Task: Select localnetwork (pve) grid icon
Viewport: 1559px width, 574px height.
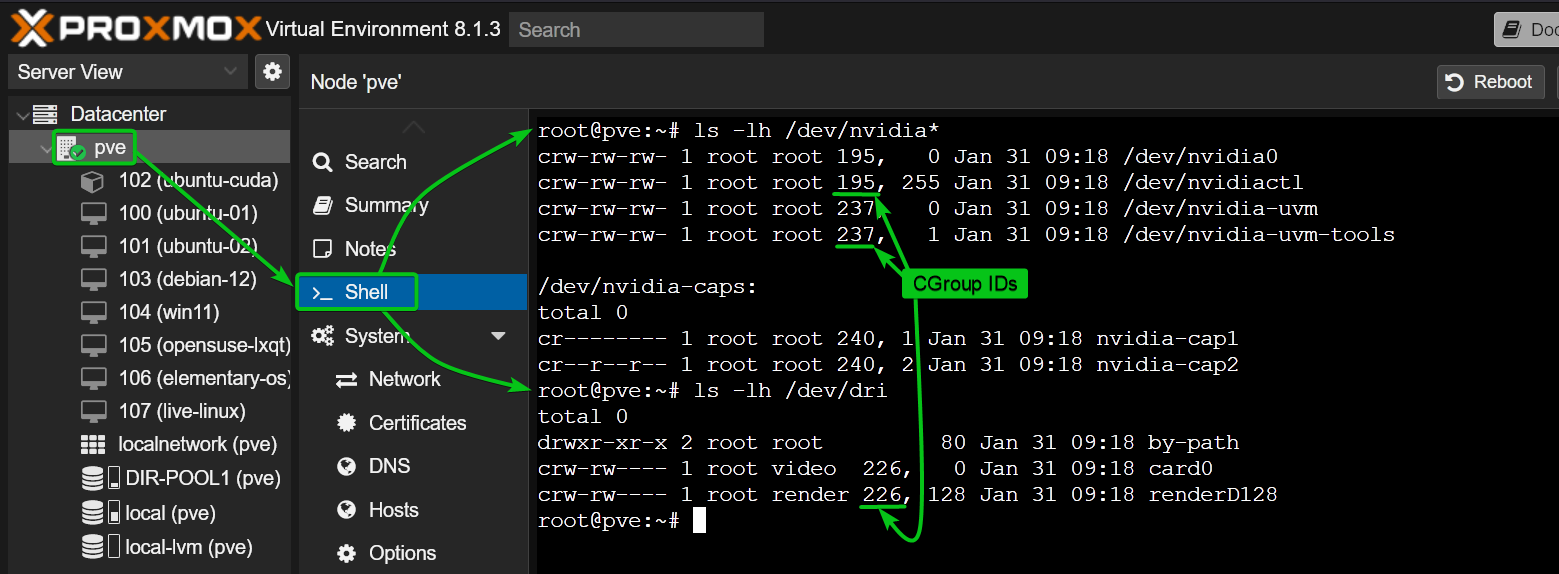Action: coord(93,445)
